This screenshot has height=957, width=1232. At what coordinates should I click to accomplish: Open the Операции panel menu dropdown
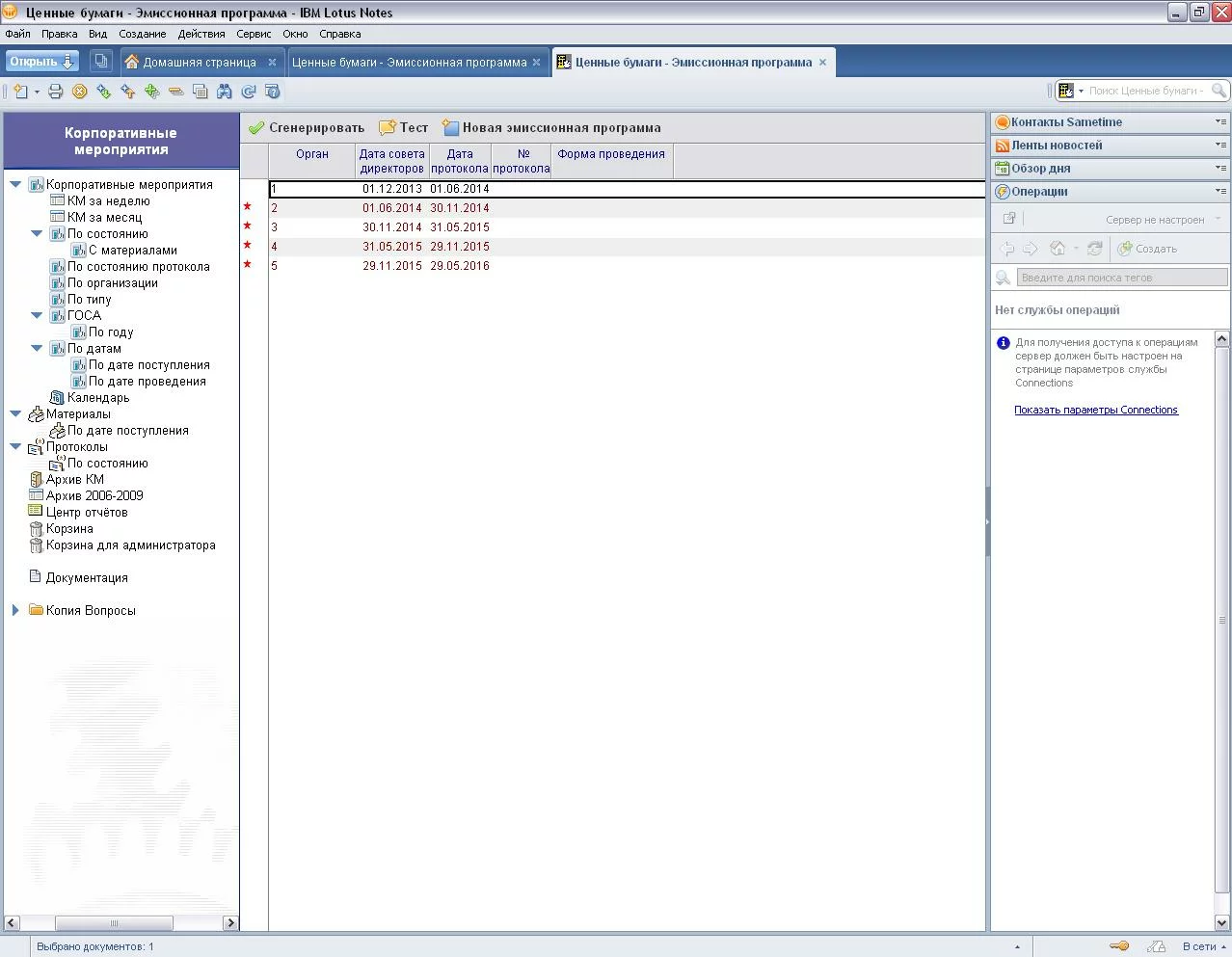click(x=1220, y=192)
